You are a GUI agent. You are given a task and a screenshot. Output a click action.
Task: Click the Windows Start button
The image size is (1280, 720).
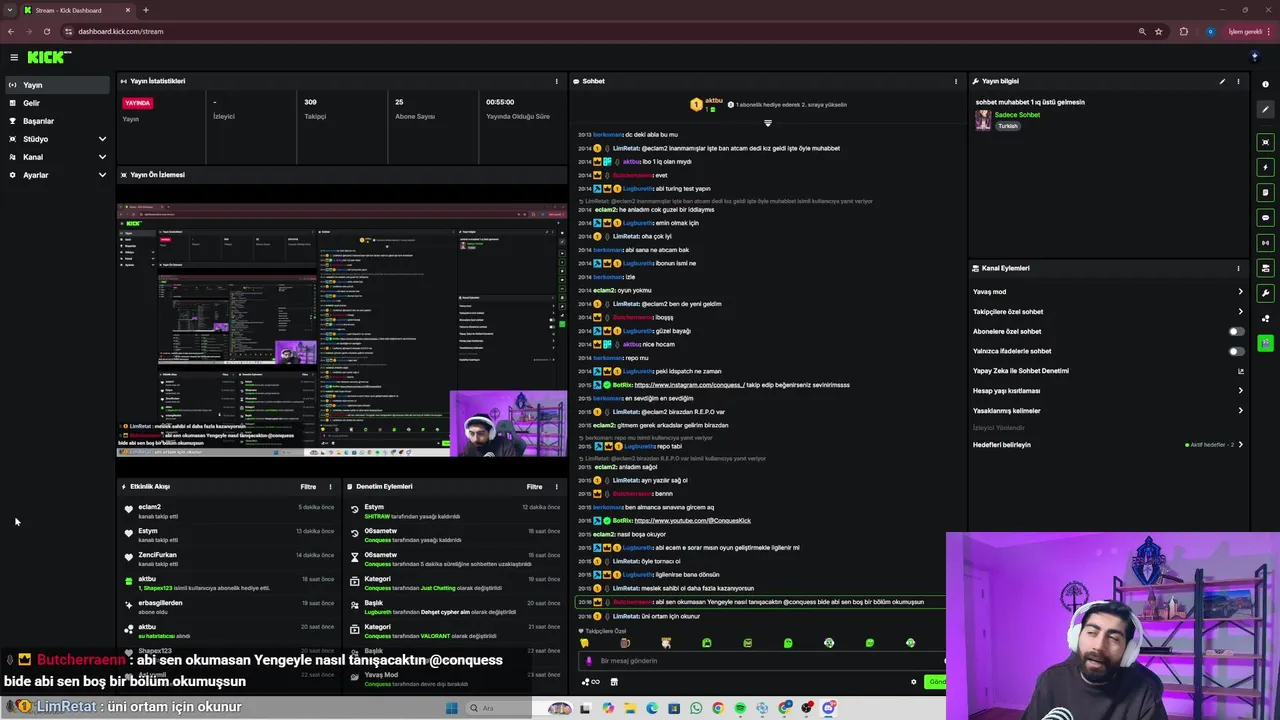click(451, 708)
